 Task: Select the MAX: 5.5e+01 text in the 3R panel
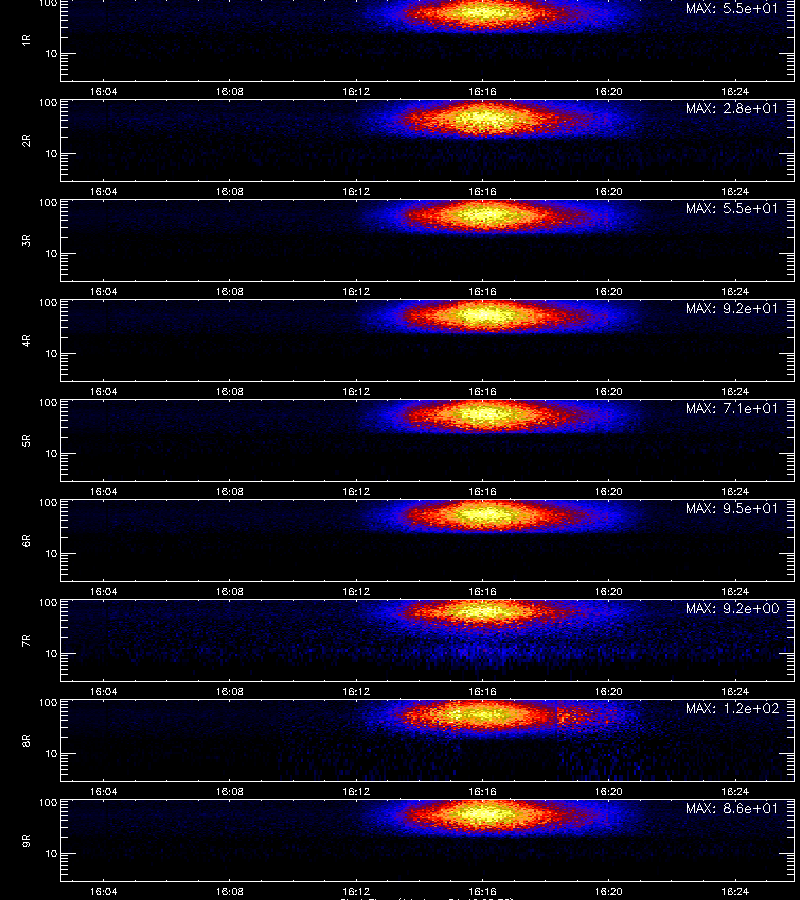pos(732,208)
